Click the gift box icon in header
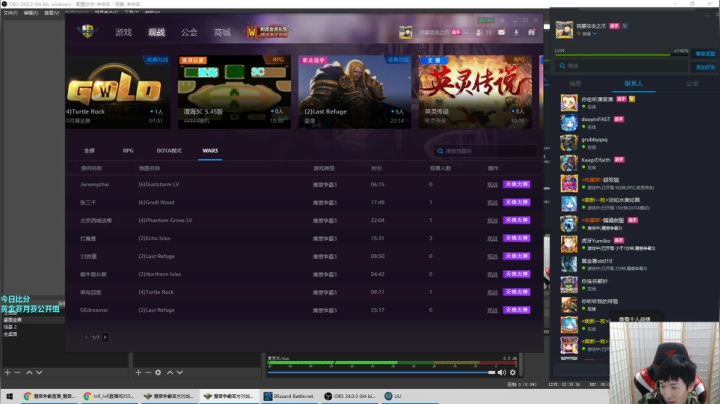720x404 pixels. click(x=531, y=32)
